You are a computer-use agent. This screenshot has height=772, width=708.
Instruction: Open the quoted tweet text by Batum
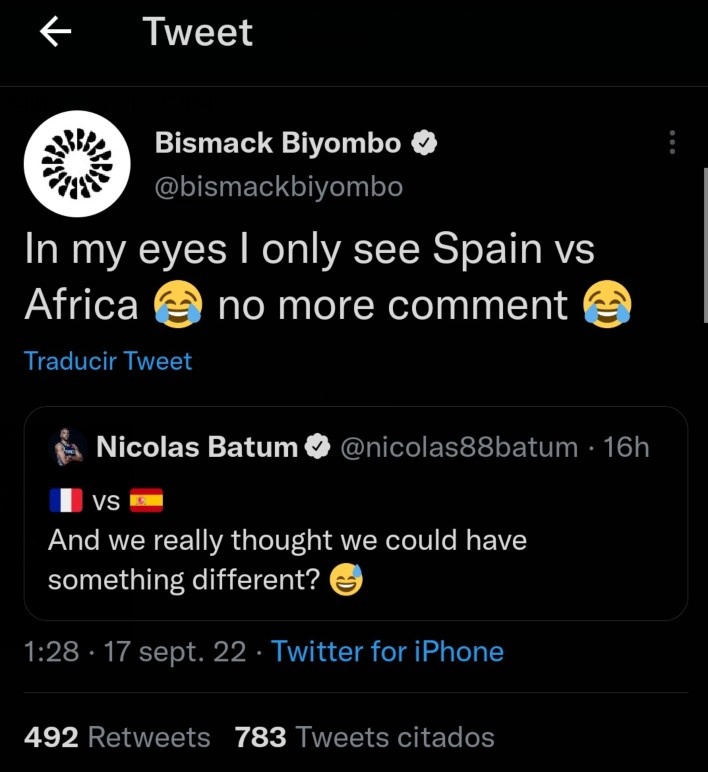287,560
